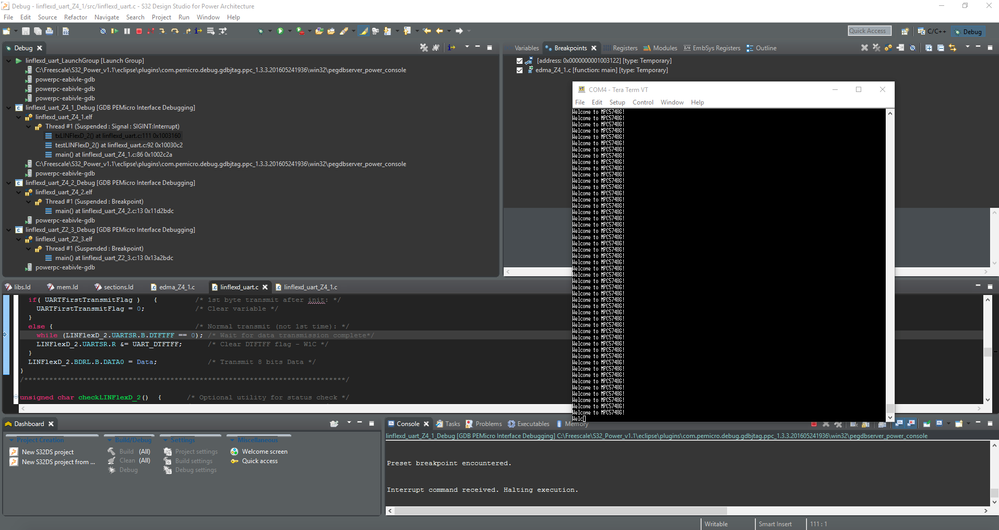999x530 pixels.
Task: Click the Open Perspective icon
Action: [x=905, y=31]
